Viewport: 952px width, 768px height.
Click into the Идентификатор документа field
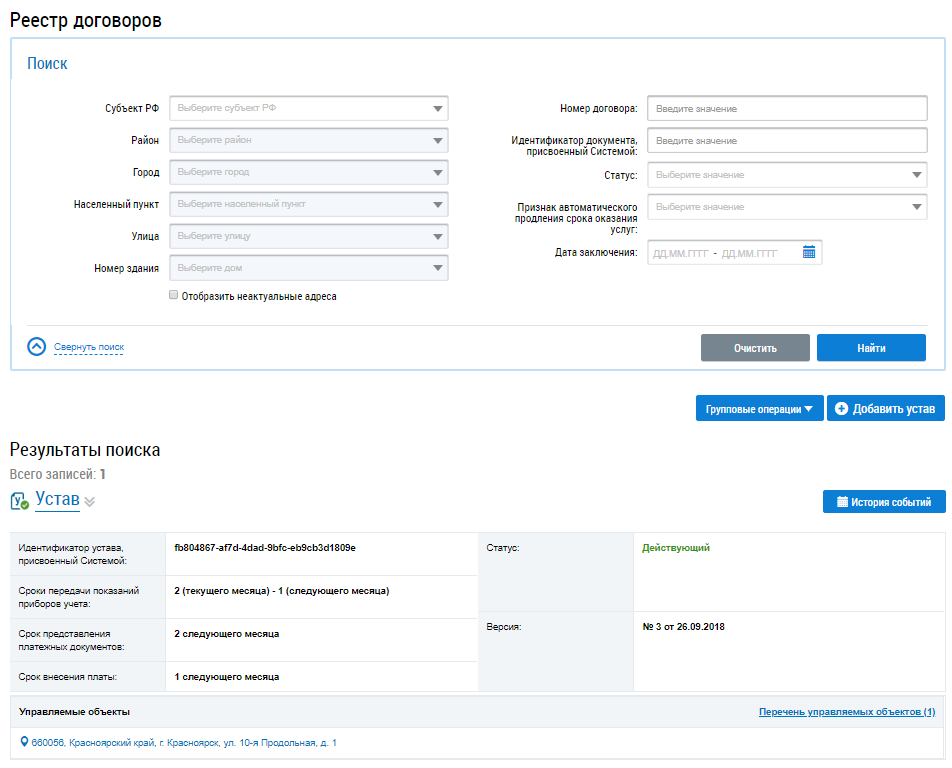[x=787, y=140]
